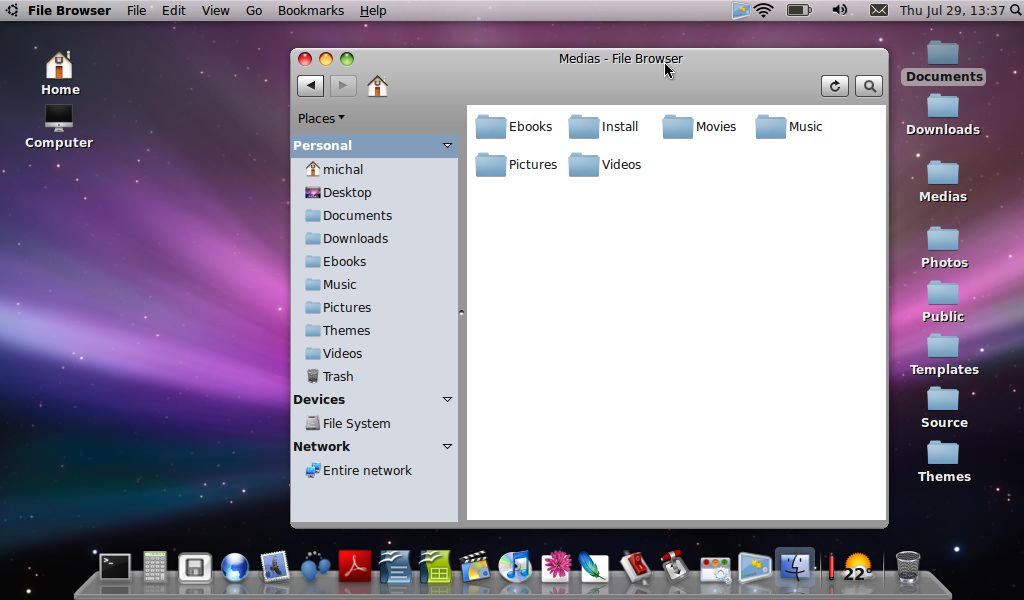1024x600 pixels.
Task: Open the volume control in menu bar
Action: point(840,10)
